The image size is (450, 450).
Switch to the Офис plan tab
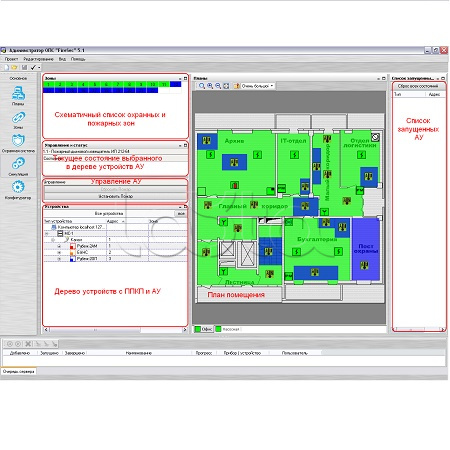click(x=204, y=329)
